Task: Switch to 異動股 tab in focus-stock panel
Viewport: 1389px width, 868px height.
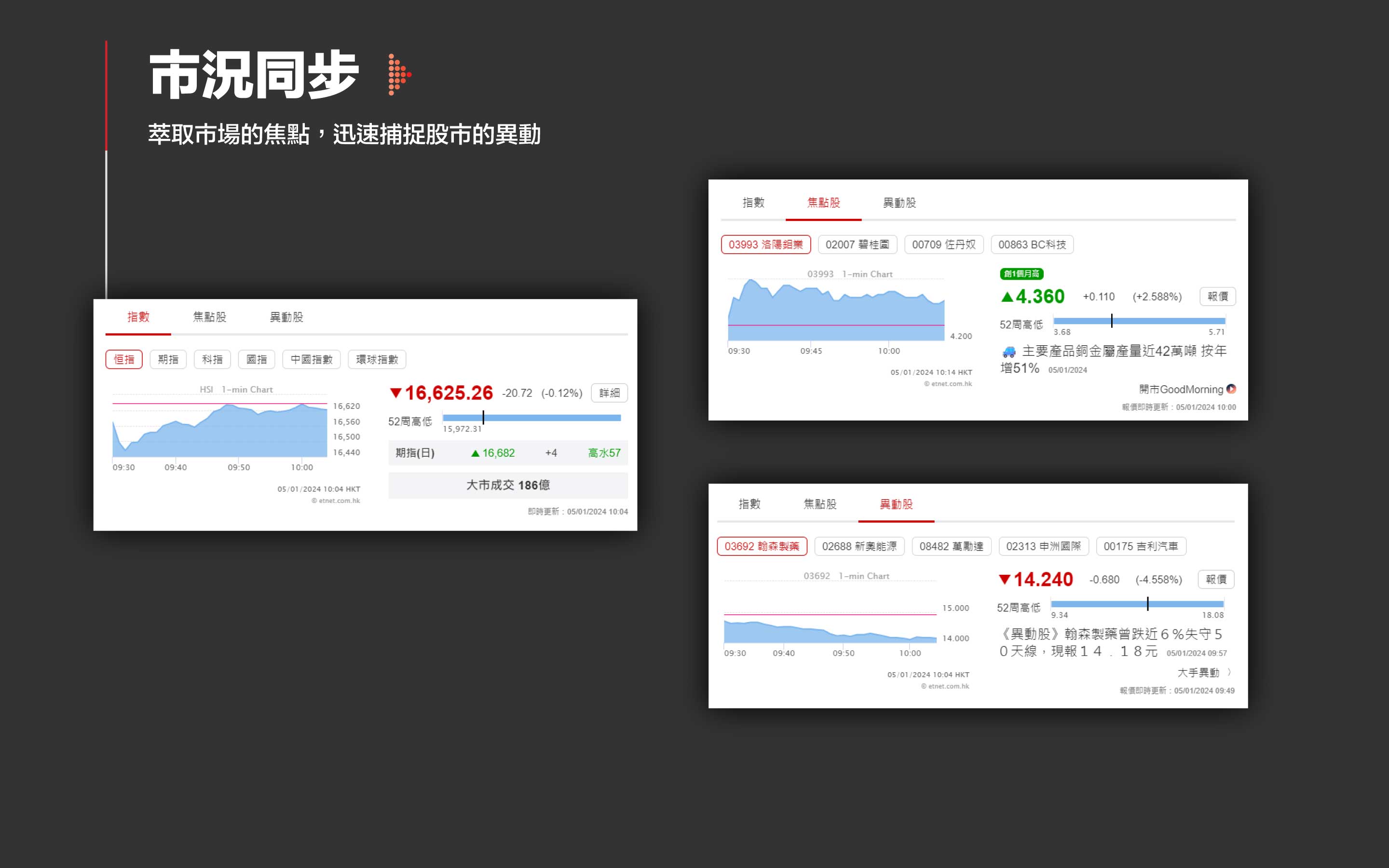Action: click(x=899, y=203)
